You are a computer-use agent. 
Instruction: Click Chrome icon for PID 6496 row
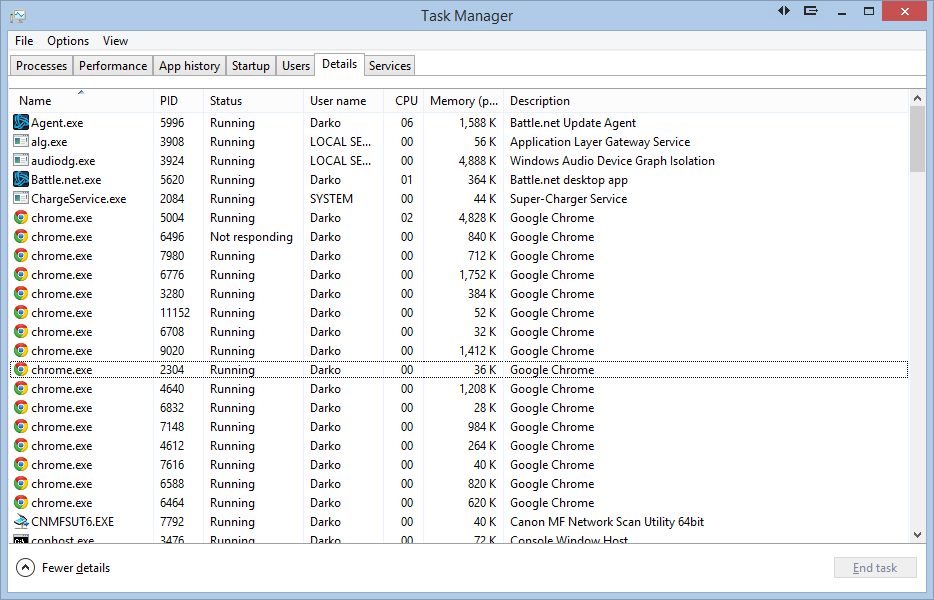coord(21,237)
